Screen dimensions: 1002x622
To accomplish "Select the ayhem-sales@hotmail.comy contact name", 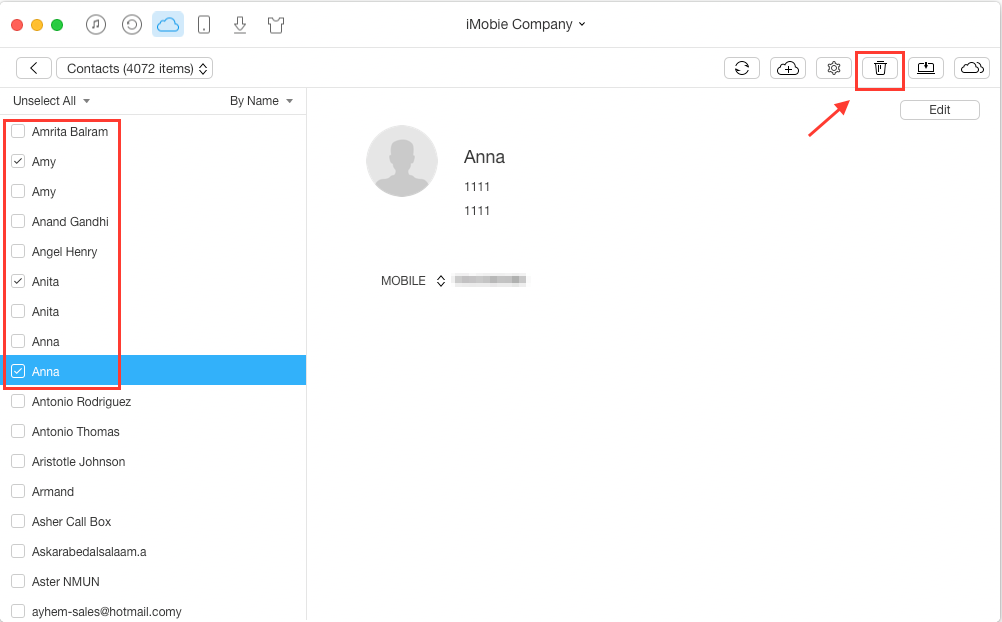I will [107, 612].
